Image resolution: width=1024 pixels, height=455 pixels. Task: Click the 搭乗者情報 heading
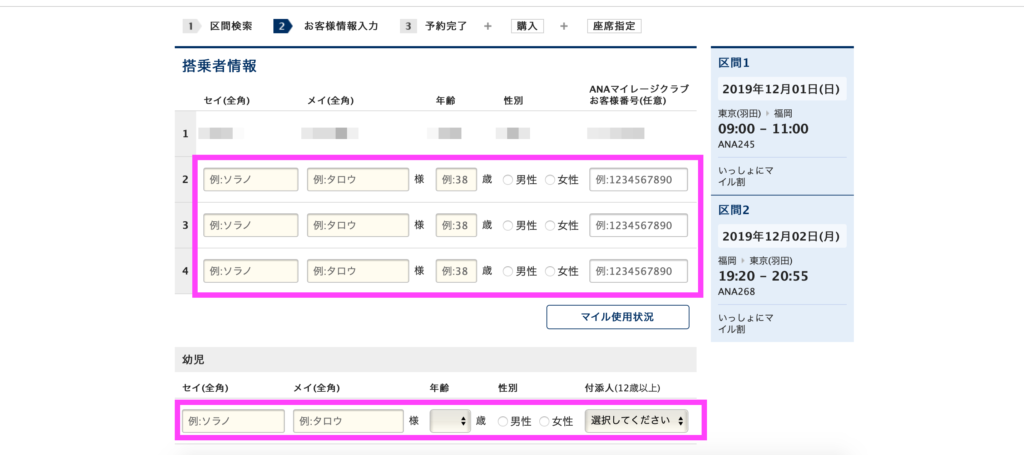(x=219, y=66)
